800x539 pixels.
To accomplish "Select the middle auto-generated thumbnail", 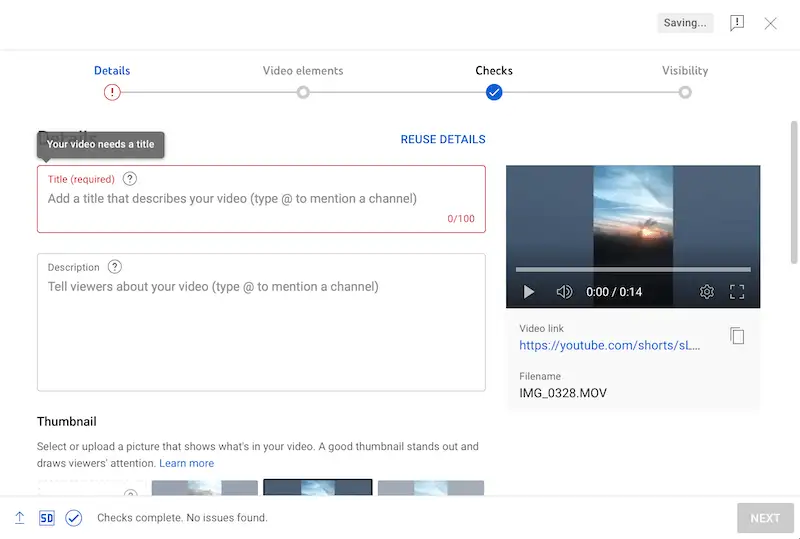I will (318, 488).
